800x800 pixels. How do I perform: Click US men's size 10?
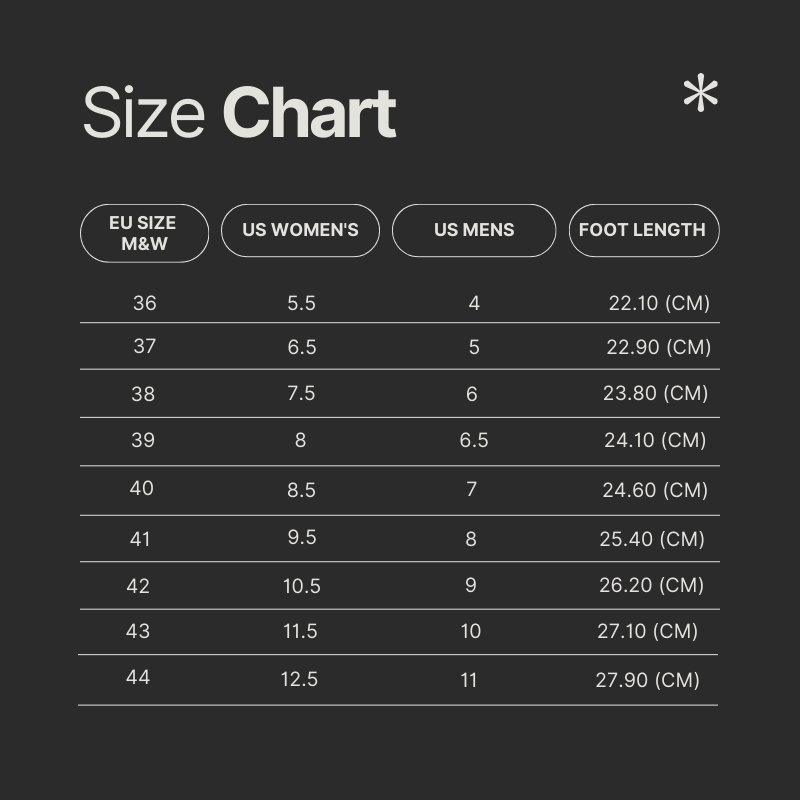(x=470, y=632)
